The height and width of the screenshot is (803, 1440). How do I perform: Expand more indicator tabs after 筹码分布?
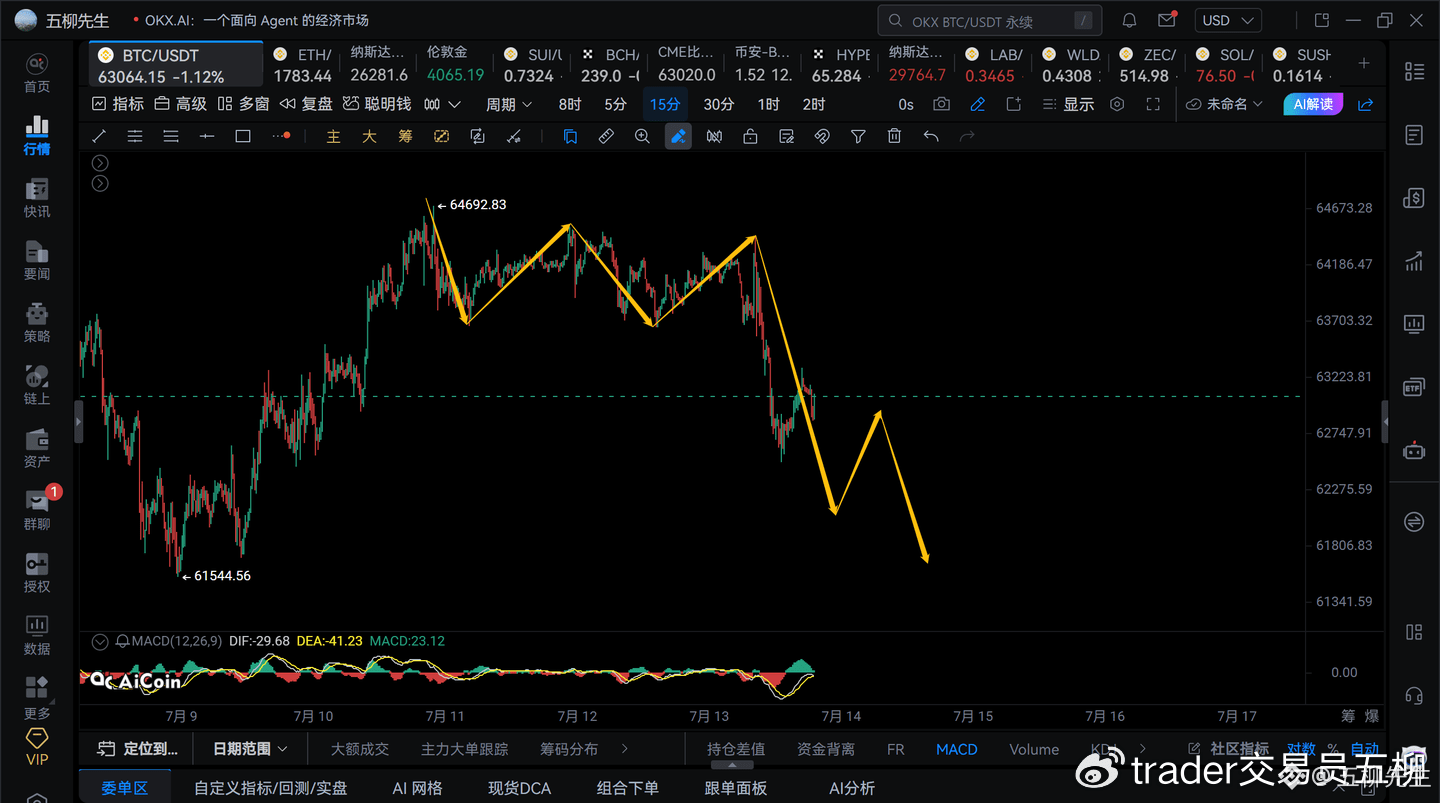(625, 749)
